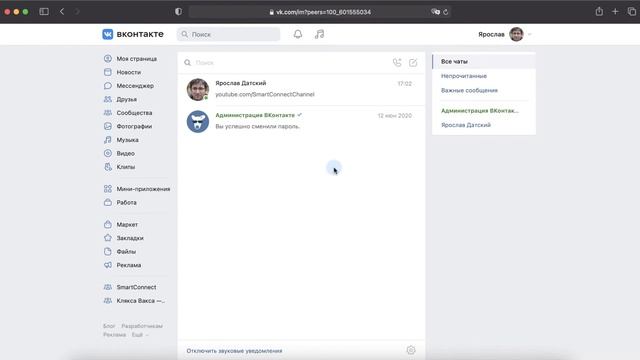Viewport: 640px width, 360px height.
Task: Select Непрочитанные tab
Action: pyautogui.click(x=484, y=76)
